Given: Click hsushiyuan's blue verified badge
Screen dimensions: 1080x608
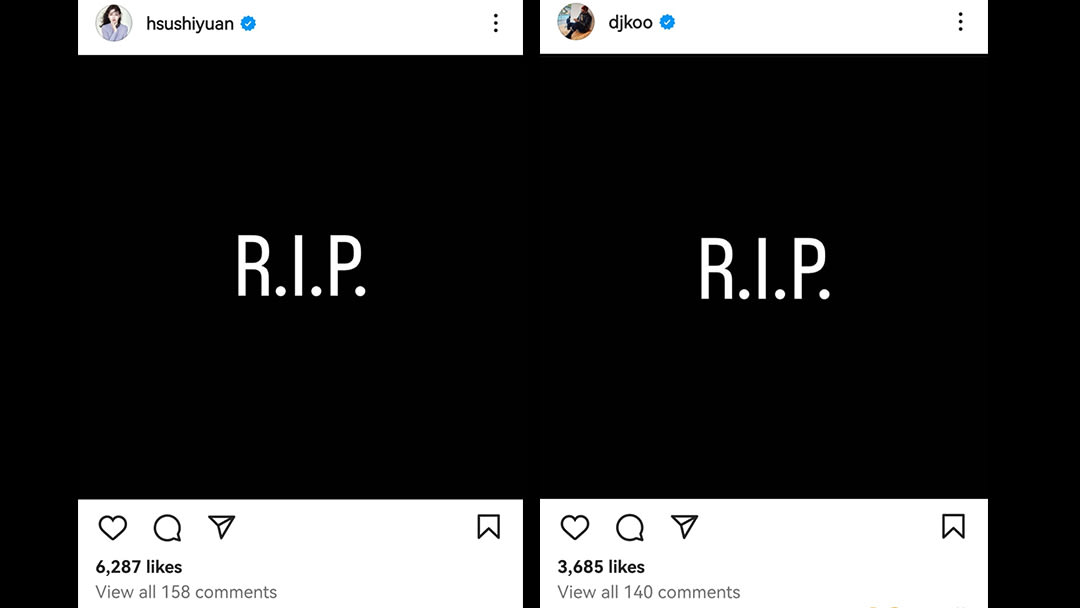Looking at the screenshot, I should click(x=248, y=23).
